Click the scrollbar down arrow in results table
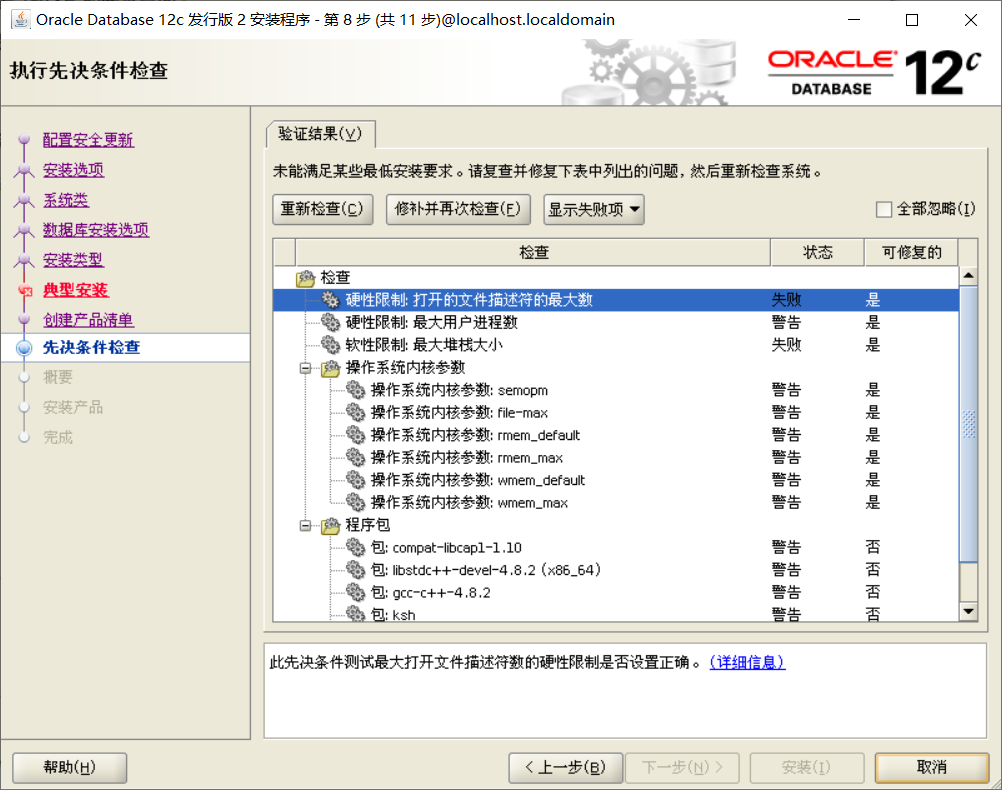This screenshot has height=790, width=1002. [969, 612]
